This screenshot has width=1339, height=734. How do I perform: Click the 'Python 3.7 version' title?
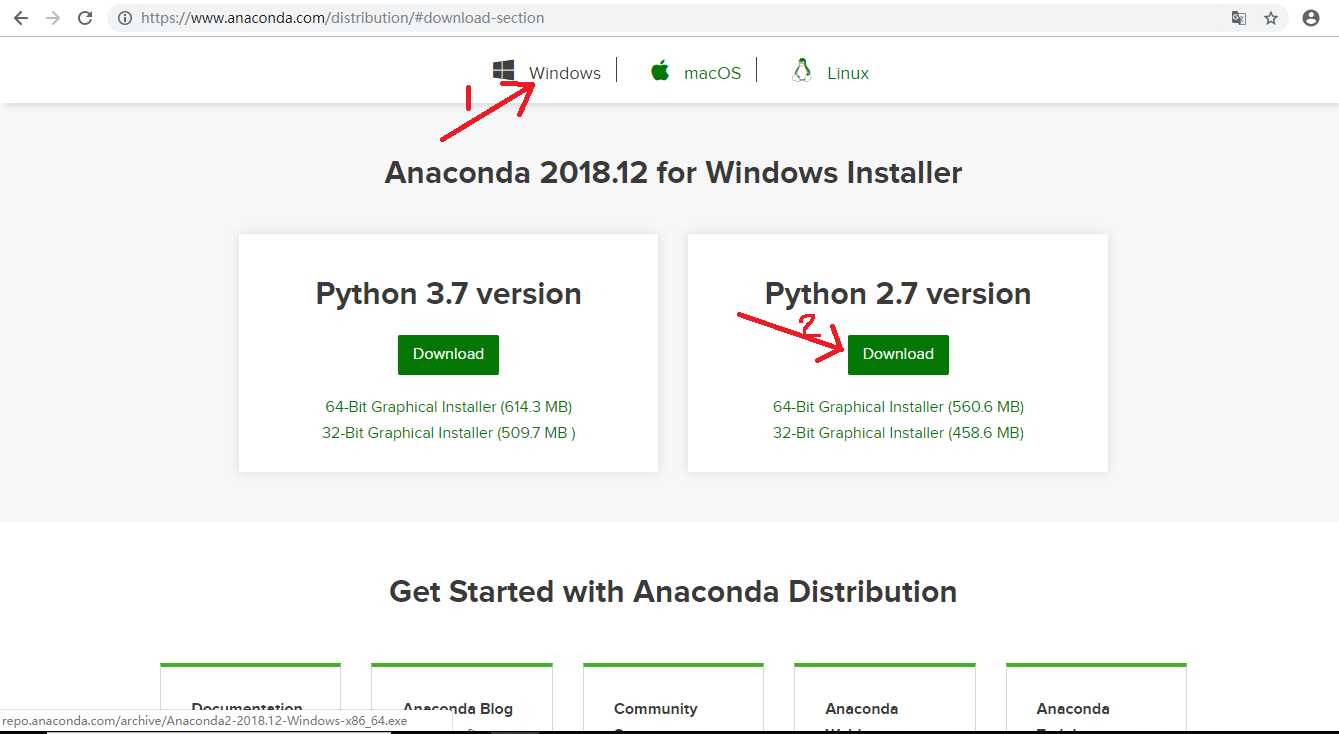coord(448,293)
